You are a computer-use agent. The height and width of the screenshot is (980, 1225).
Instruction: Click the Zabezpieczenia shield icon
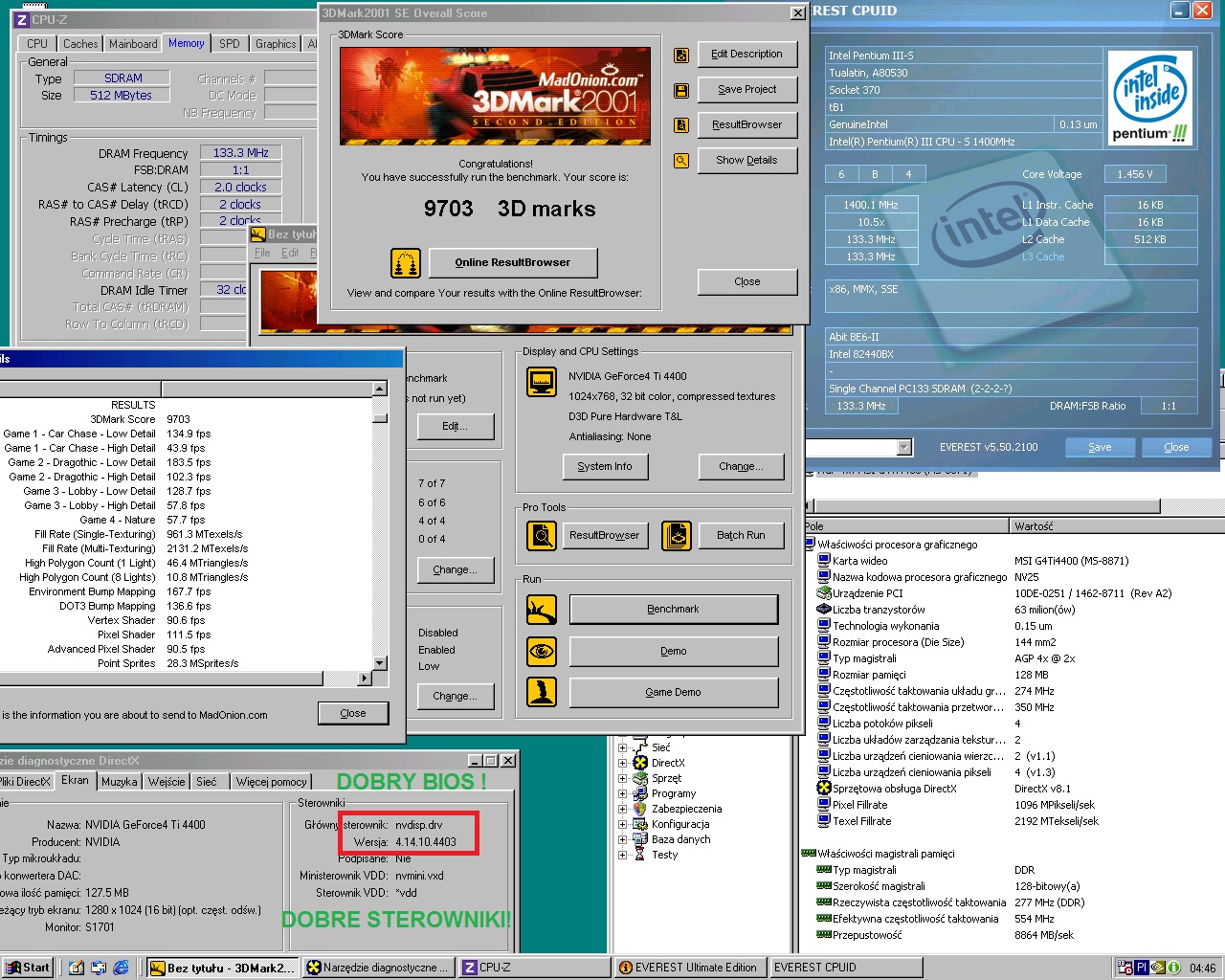pos(639,809)
